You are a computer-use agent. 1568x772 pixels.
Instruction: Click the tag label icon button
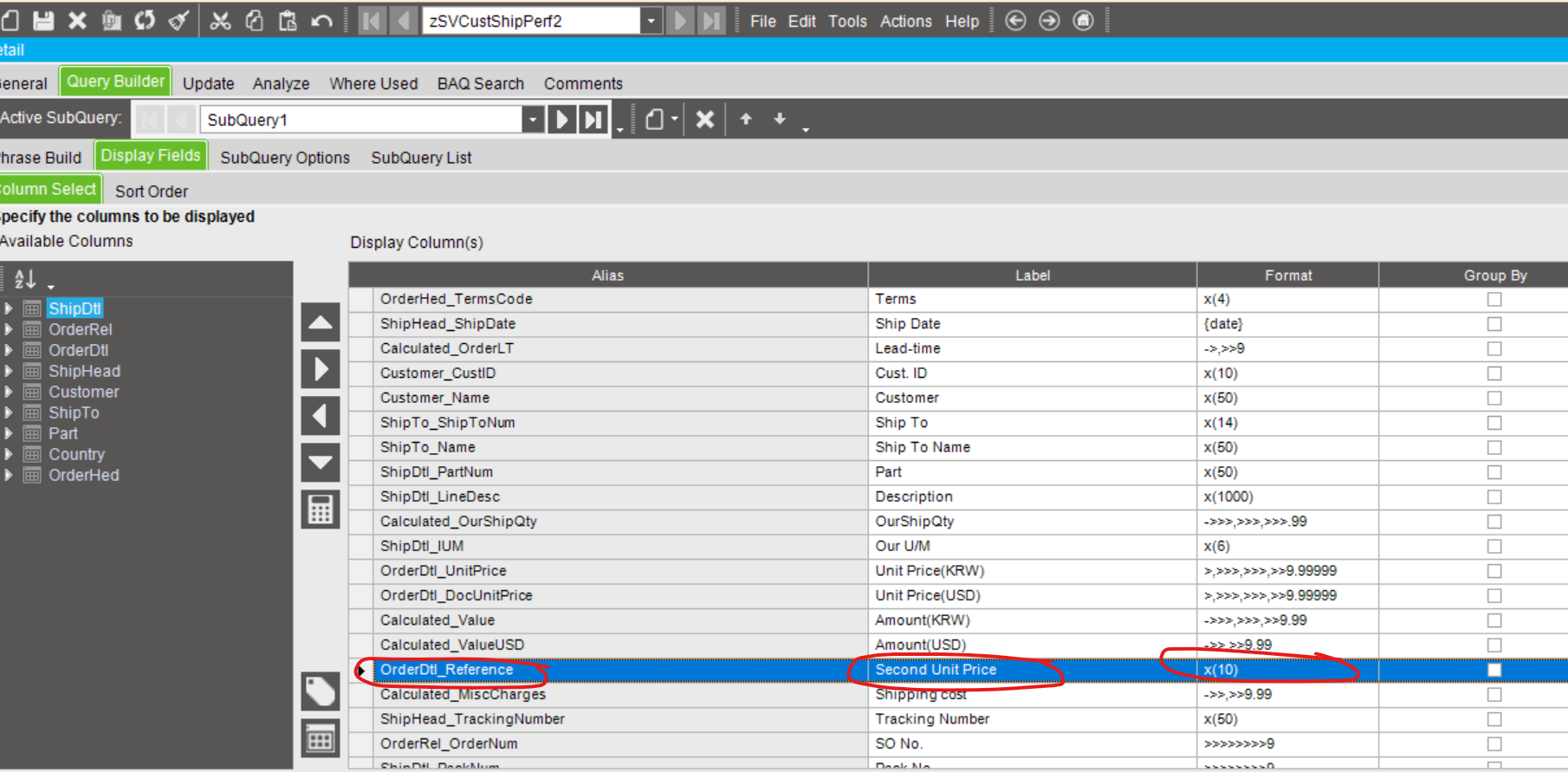[321, 691]
